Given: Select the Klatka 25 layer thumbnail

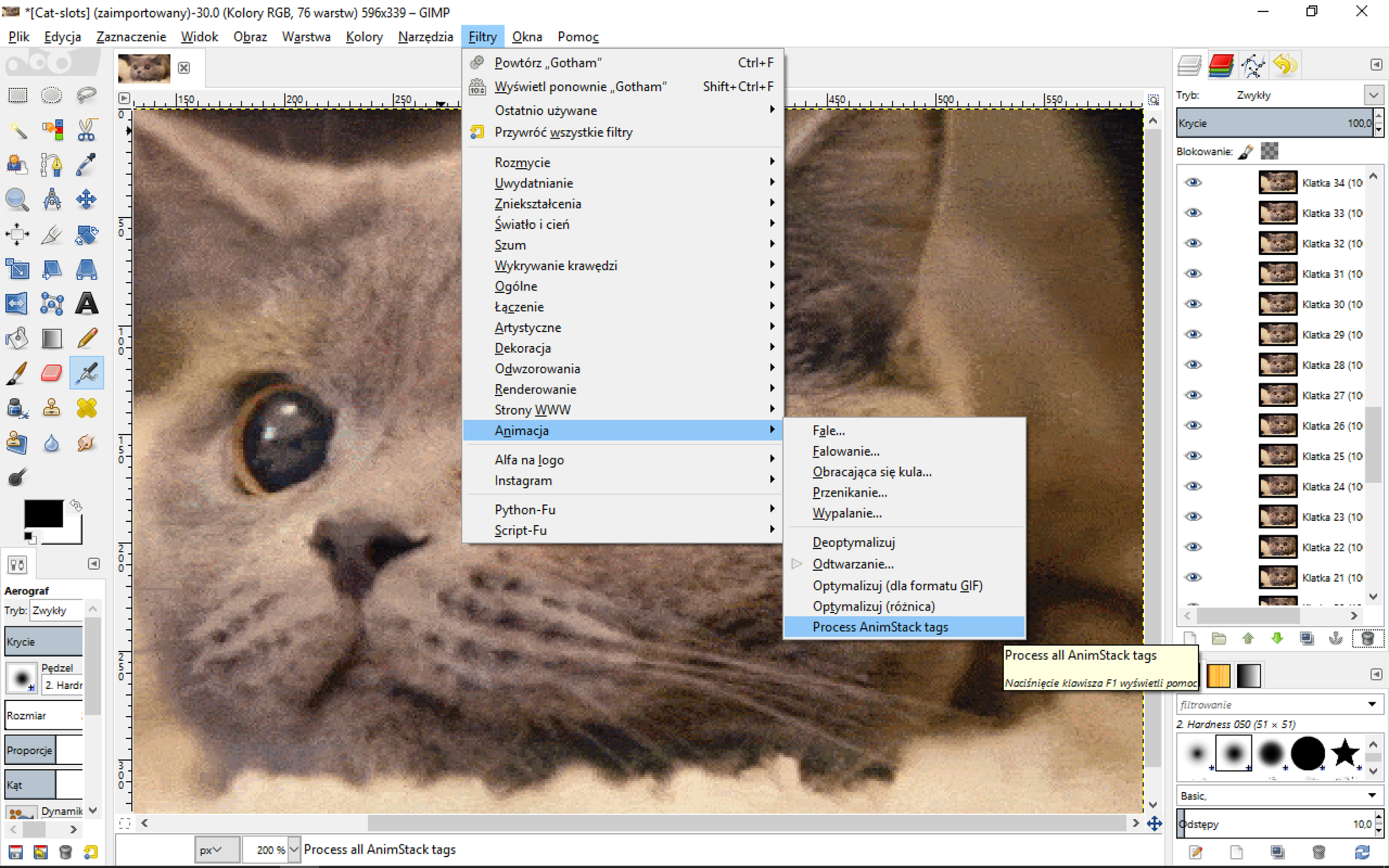Looking at the screenshot, I should click(1277, 456).
